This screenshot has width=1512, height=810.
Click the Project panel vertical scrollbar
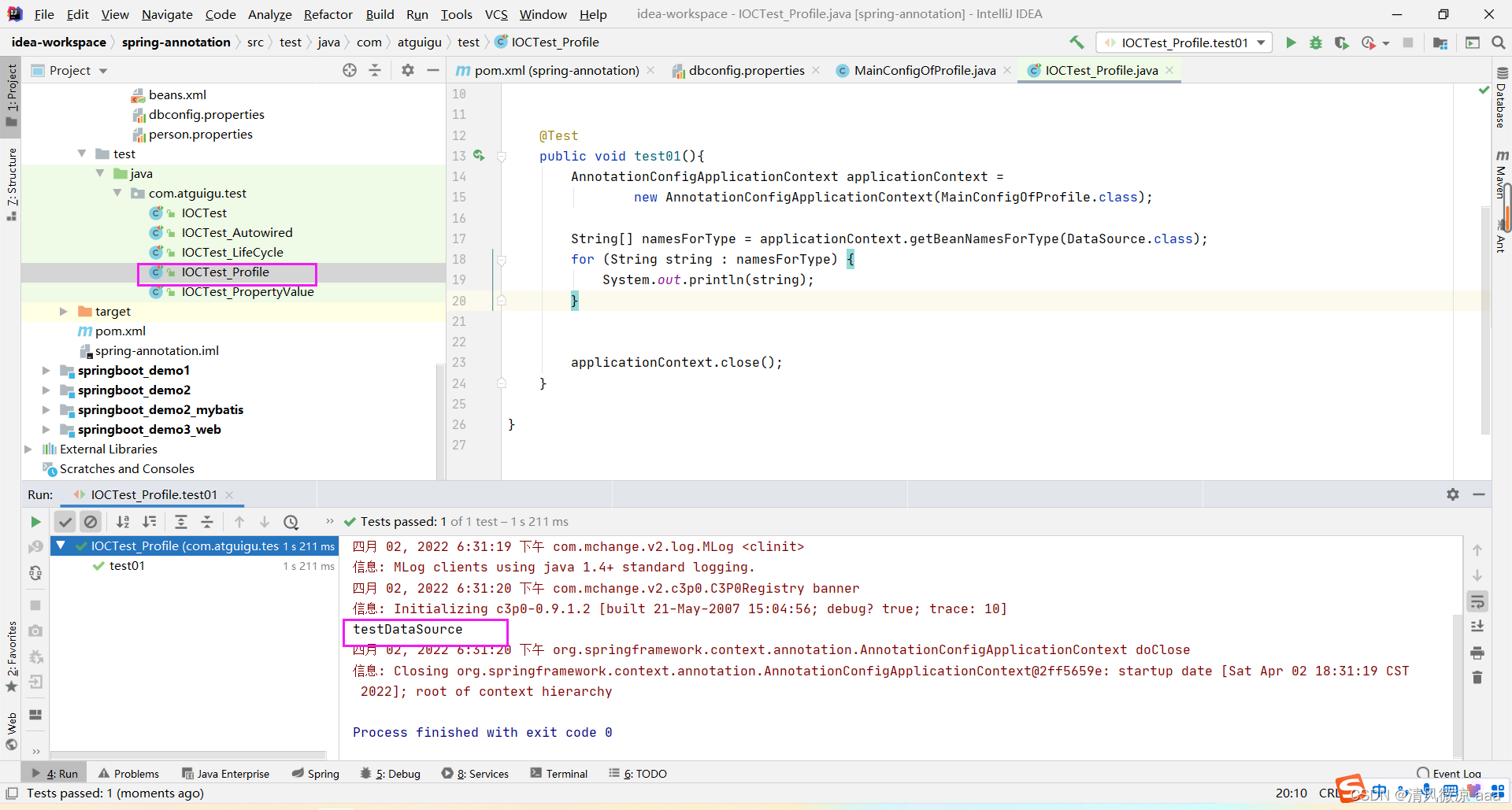tap(440, 421)
